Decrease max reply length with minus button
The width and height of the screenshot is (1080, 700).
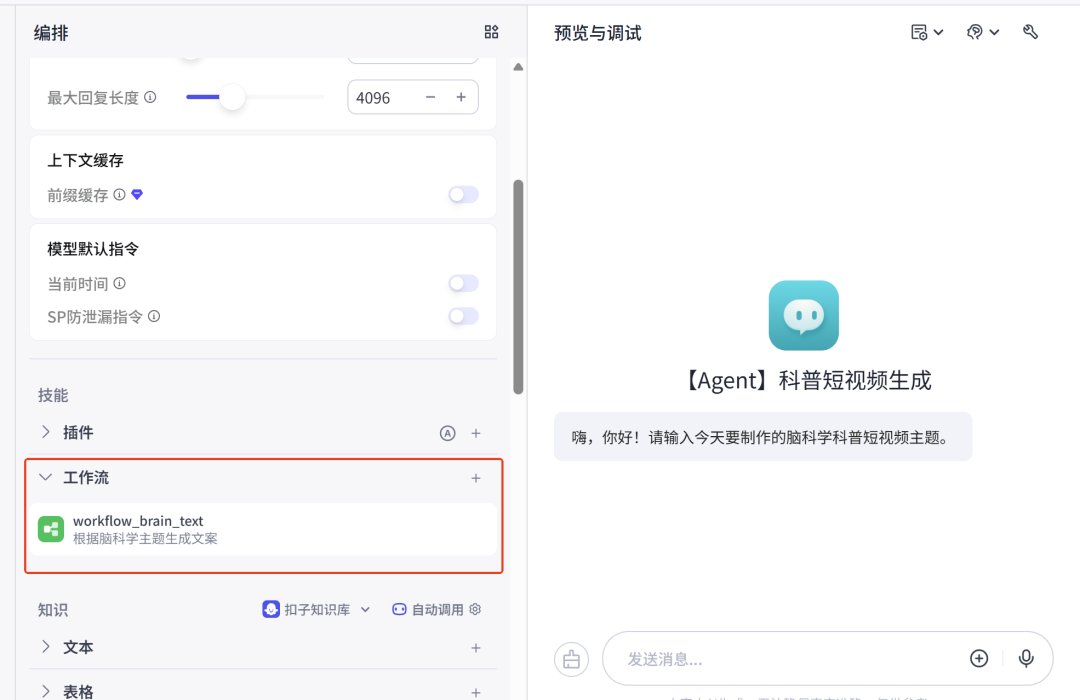click(430, 97)
